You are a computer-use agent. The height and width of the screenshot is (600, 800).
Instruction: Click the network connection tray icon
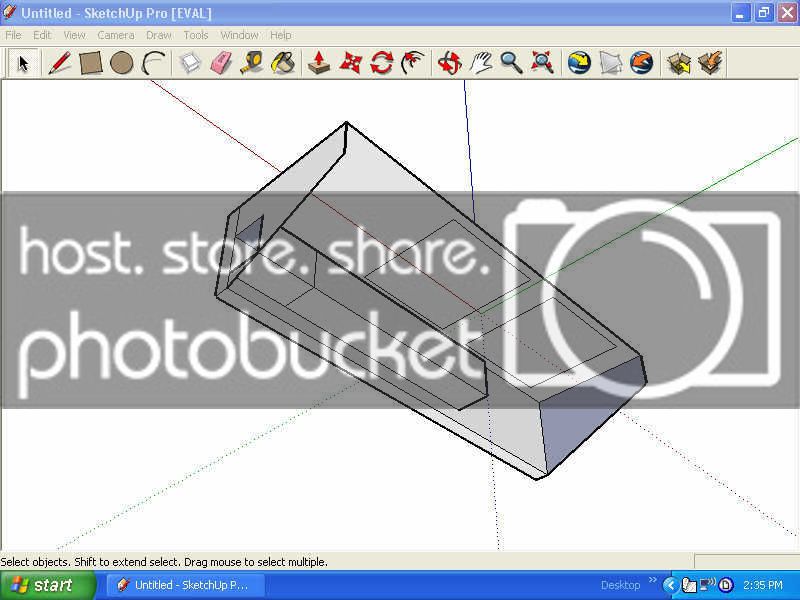707,584
